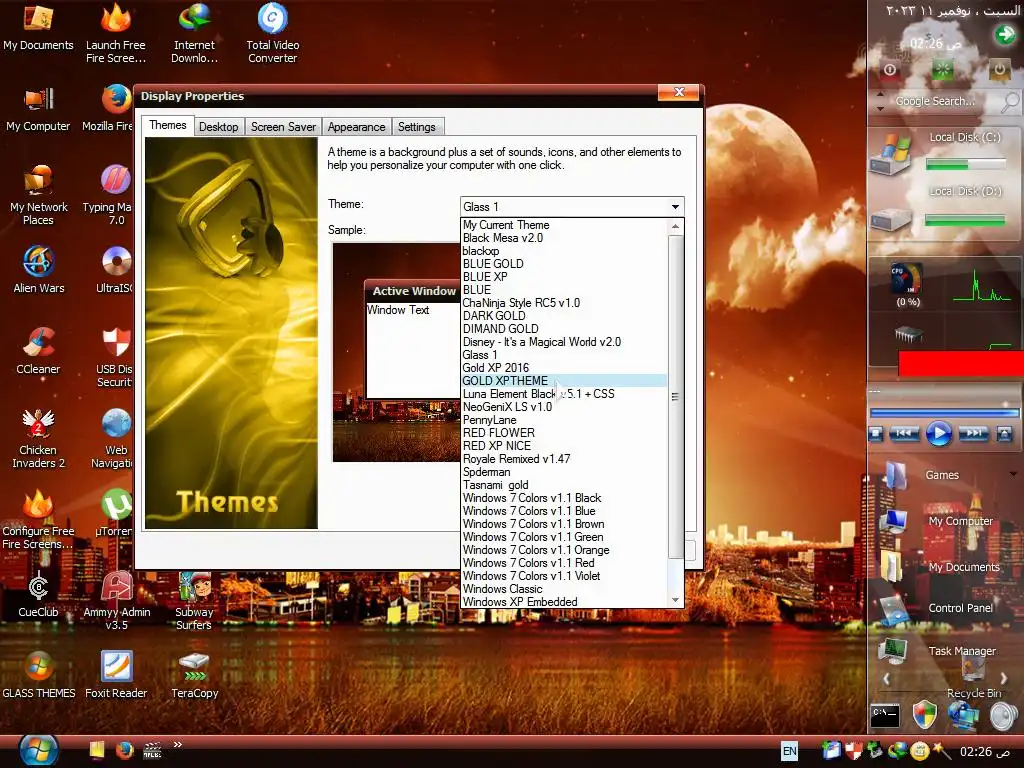This screenshot has width=1024, height=768.
Task: Pick Disney - It's a Magical World theme
Action: [564, 342]
